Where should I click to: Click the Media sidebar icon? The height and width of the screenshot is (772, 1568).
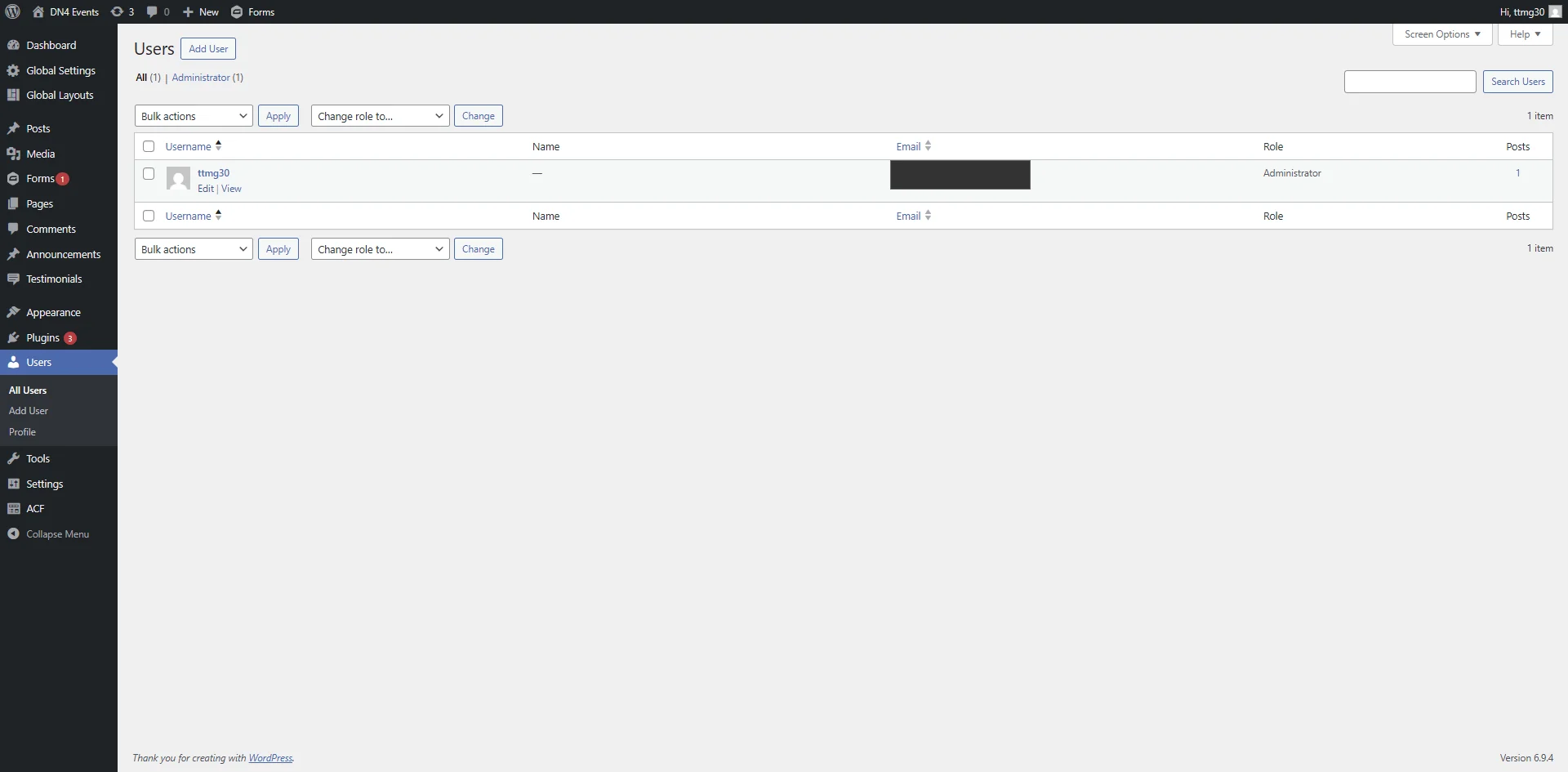14,154
